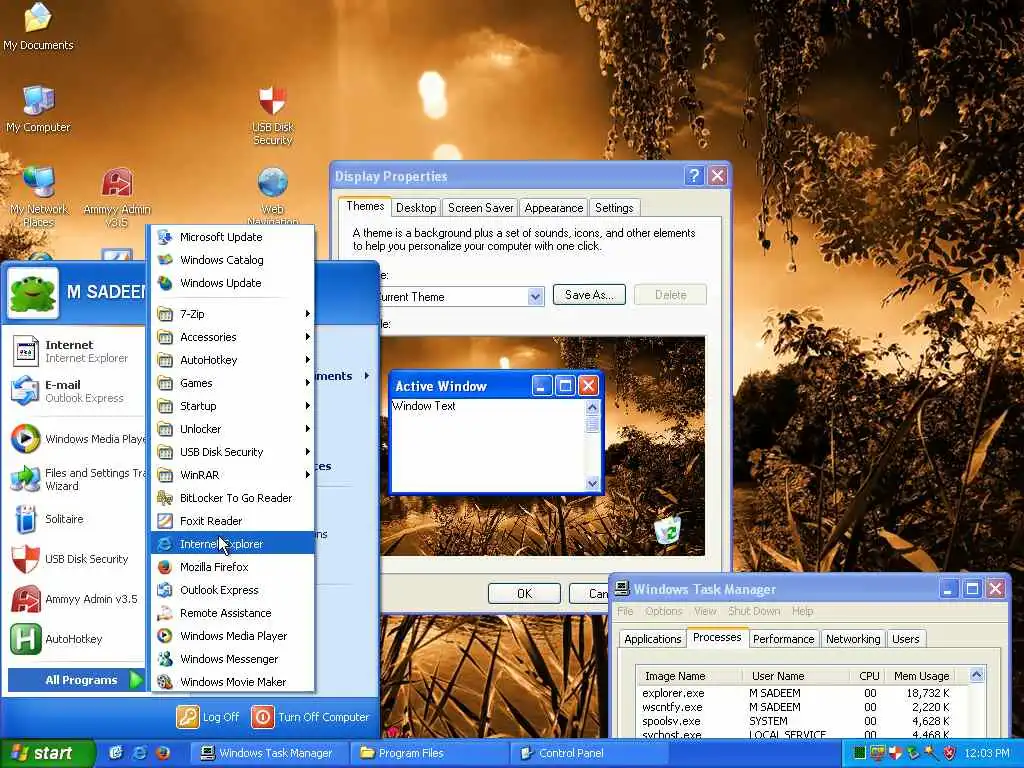Switch to the Desktop tab
The image size is (1024, 768).
click(416, 208)
